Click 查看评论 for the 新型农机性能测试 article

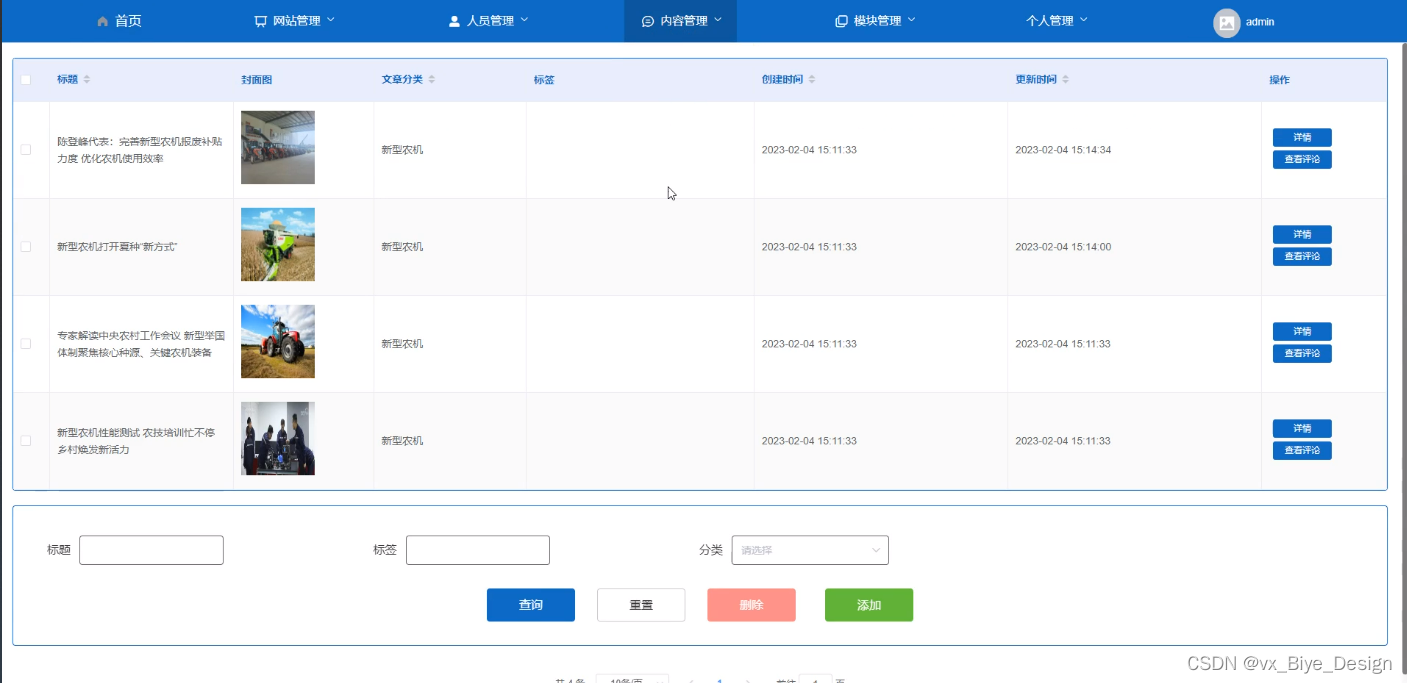point(1302,451)
